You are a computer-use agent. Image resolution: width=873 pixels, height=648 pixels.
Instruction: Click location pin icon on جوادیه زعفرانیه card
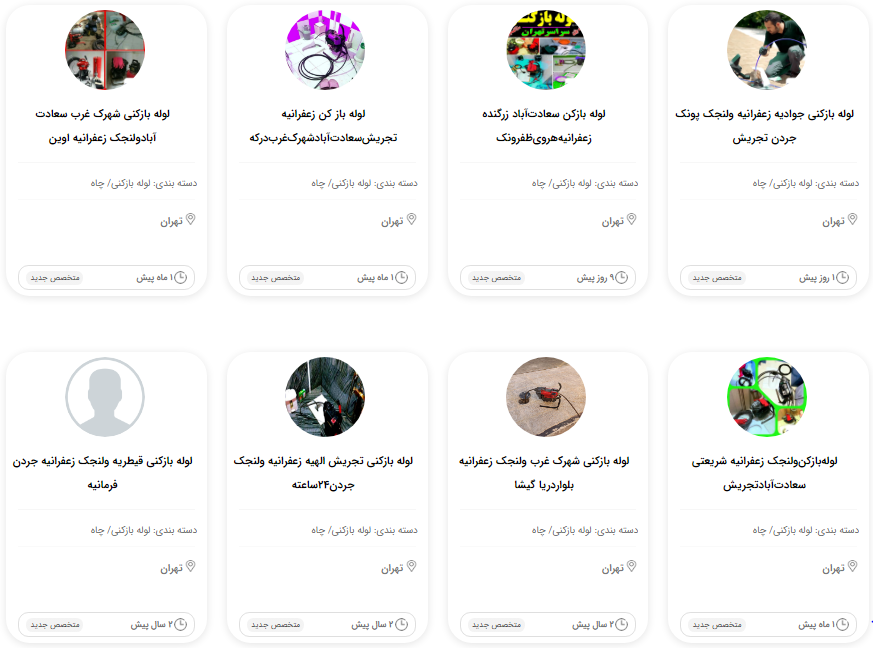[852, 219]
